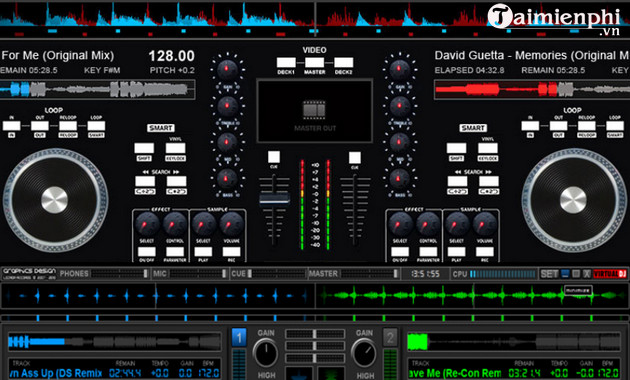
Task: Click the left deck Loop OUT button
Action: click(40, 126)
